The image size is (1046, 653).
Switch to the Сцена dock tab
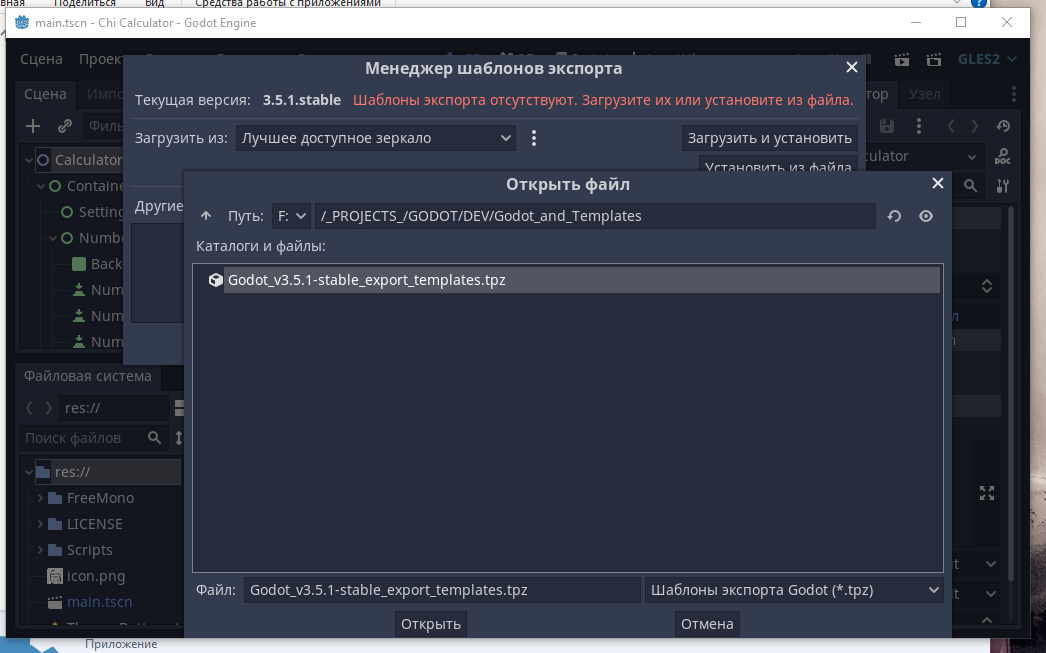tap(45, 94)
